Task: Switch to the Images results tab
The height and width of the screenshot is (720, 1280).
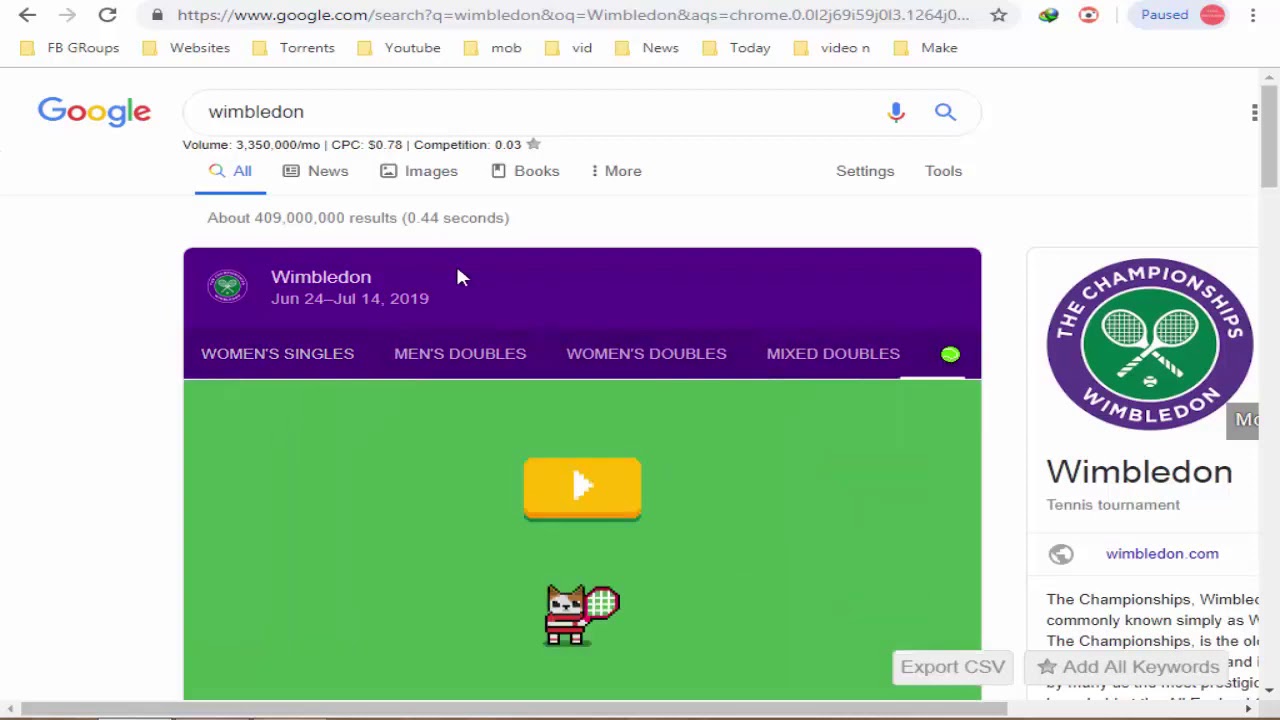Action: [x=419, y=171]
